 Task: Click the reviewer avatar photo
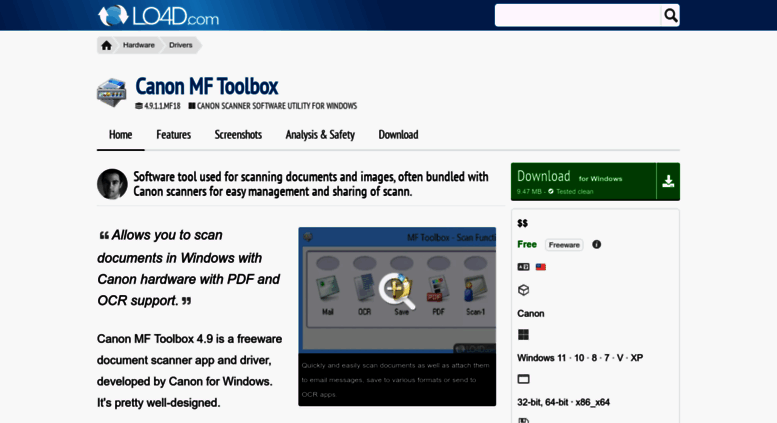[112, 184]
